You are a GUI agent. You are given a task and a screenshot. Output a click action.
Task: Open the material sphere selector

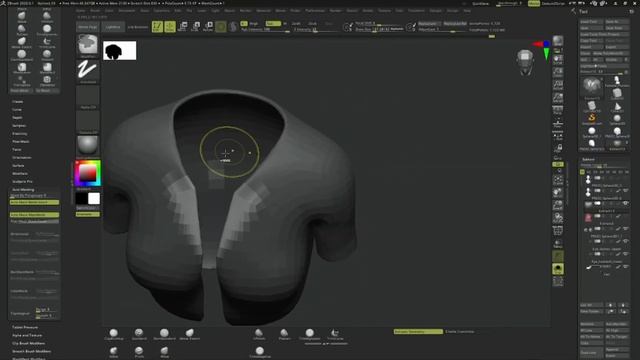(87, 147)
